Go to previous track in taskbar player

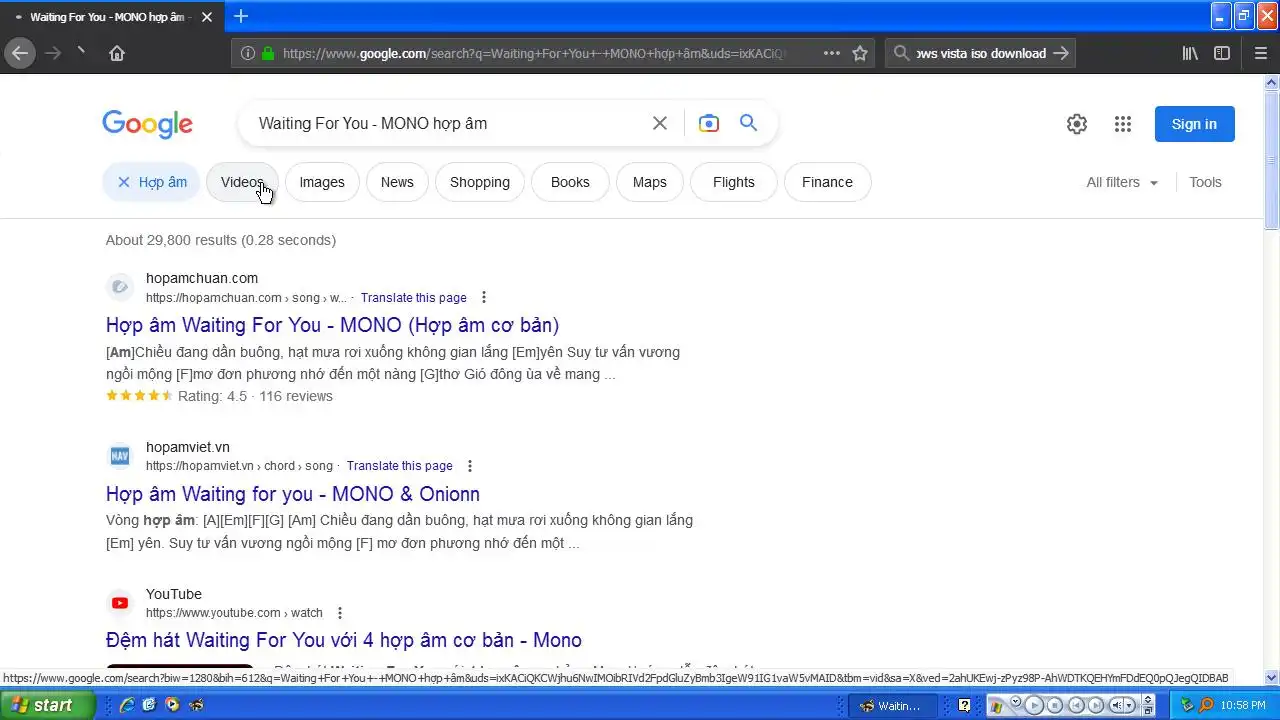(1076, 705)
